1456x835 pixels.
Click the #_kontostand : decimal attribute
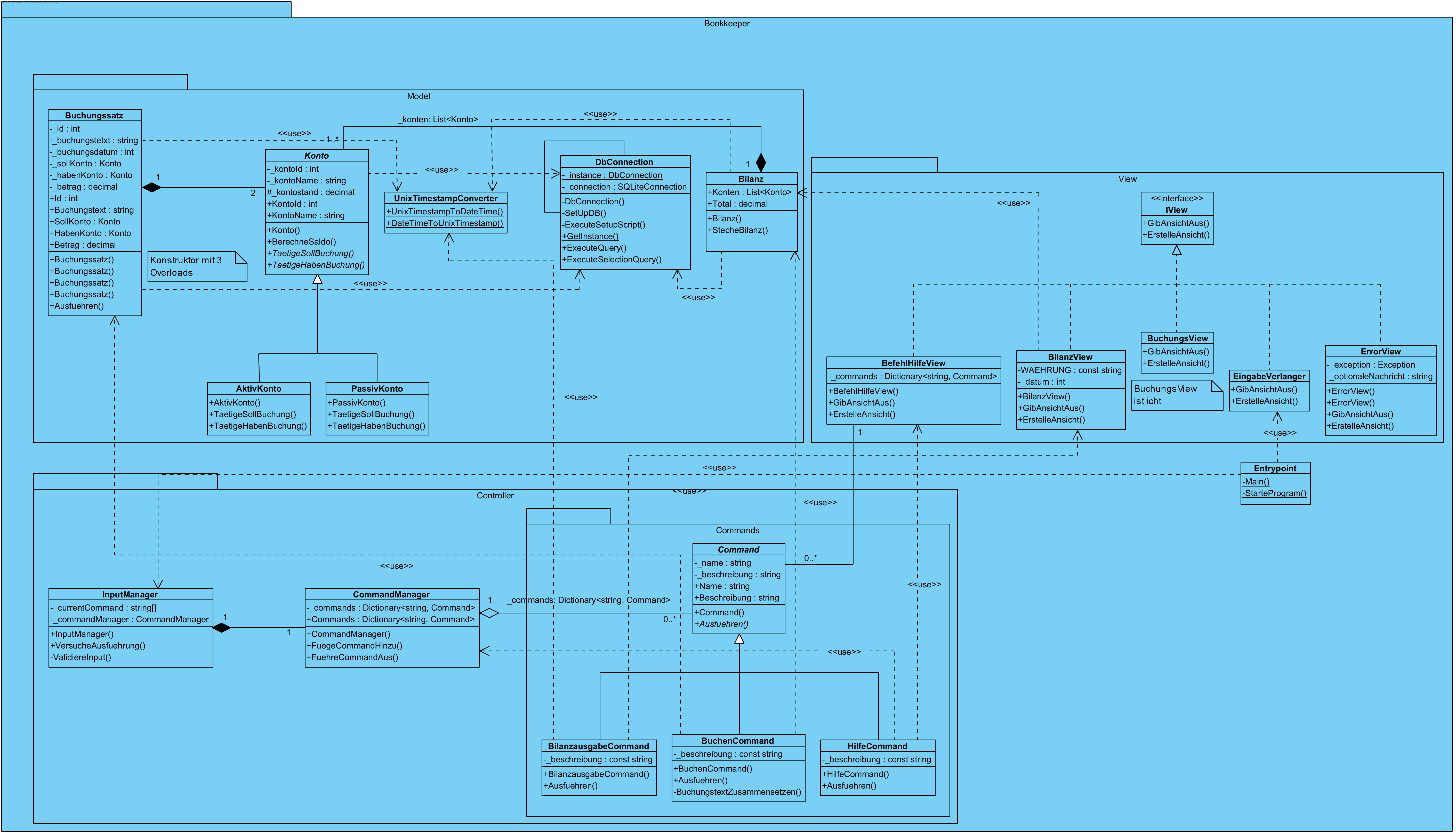point(311,193)
